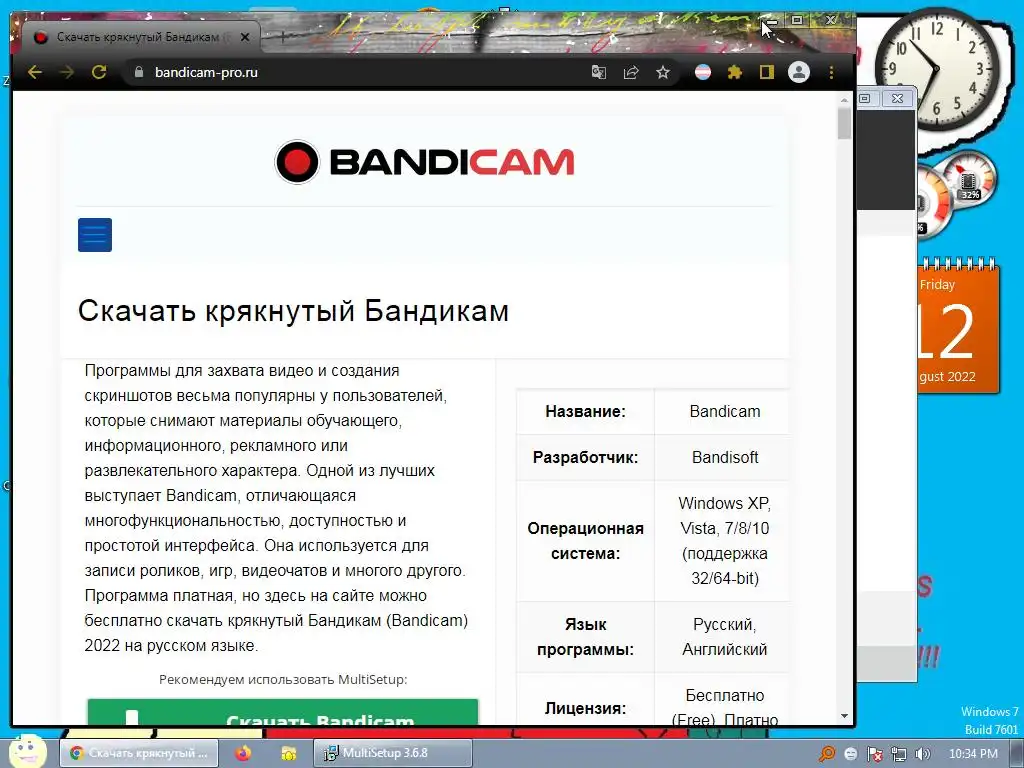This screenshot has height=768, width=1024.
Task: Open the blue hamburger menu
Action: [95, 234]
